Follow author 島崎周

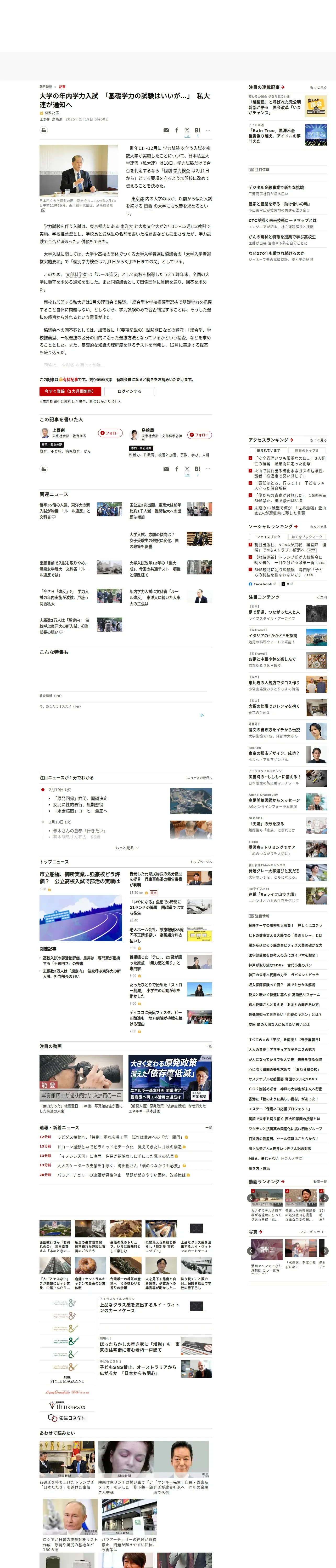coord(199,435)
